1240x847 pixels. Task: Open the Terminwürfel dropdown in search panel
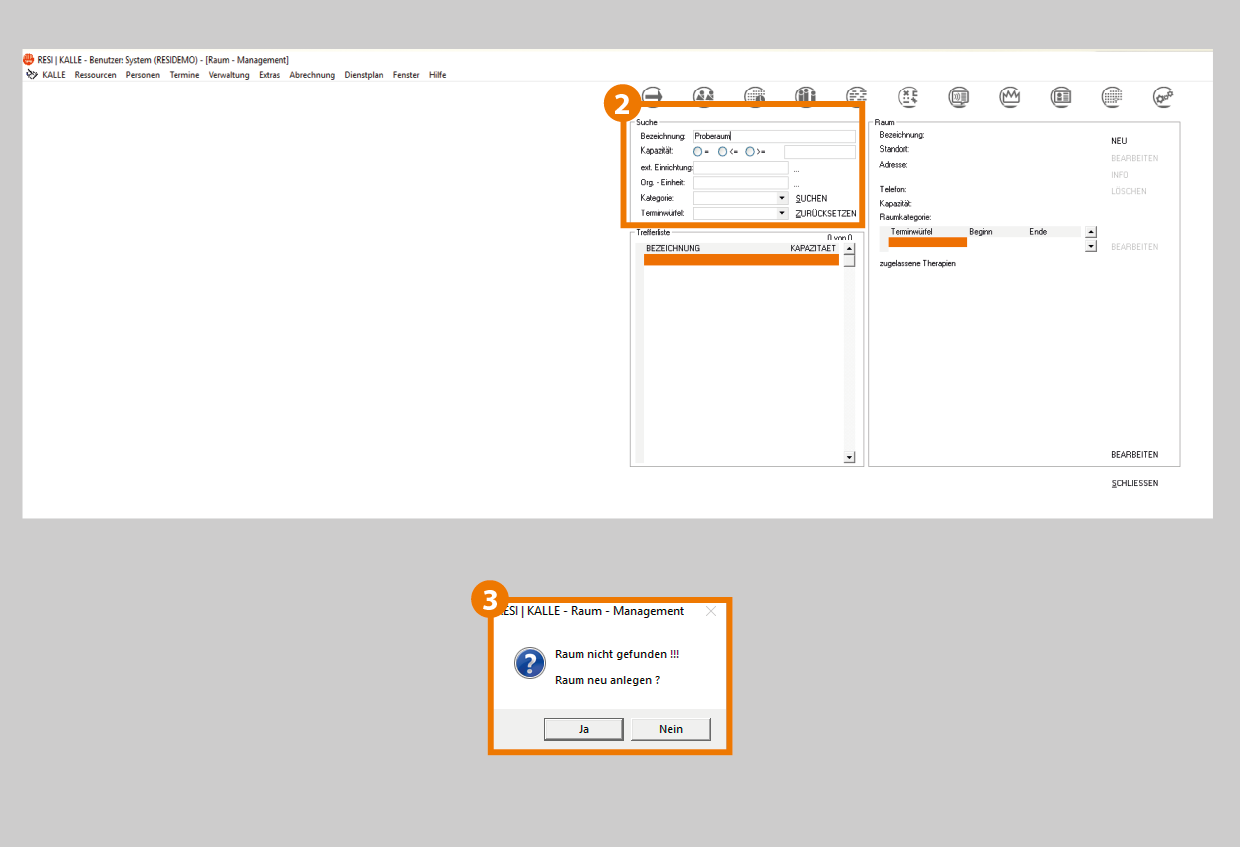pos(781,214)
